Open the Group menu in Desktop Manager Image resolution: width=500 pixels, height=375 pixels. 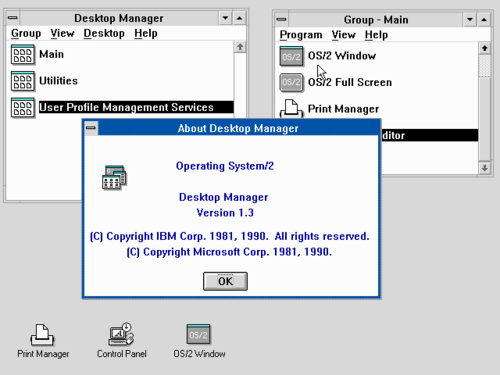(x=26, y=33)
